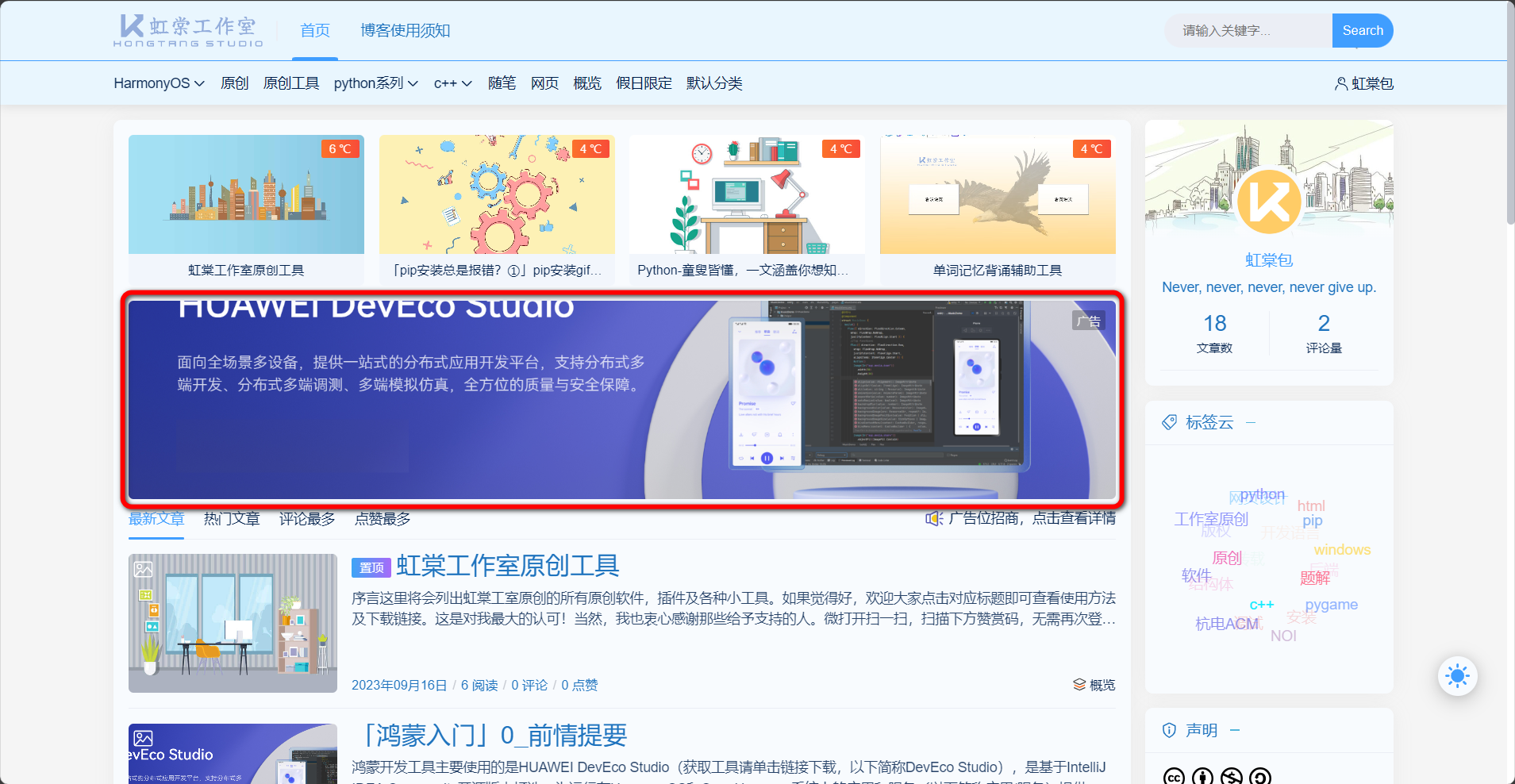
Task: Open 广告位招商，点击查看详情 link
Action: click(x=1032, y=518)
